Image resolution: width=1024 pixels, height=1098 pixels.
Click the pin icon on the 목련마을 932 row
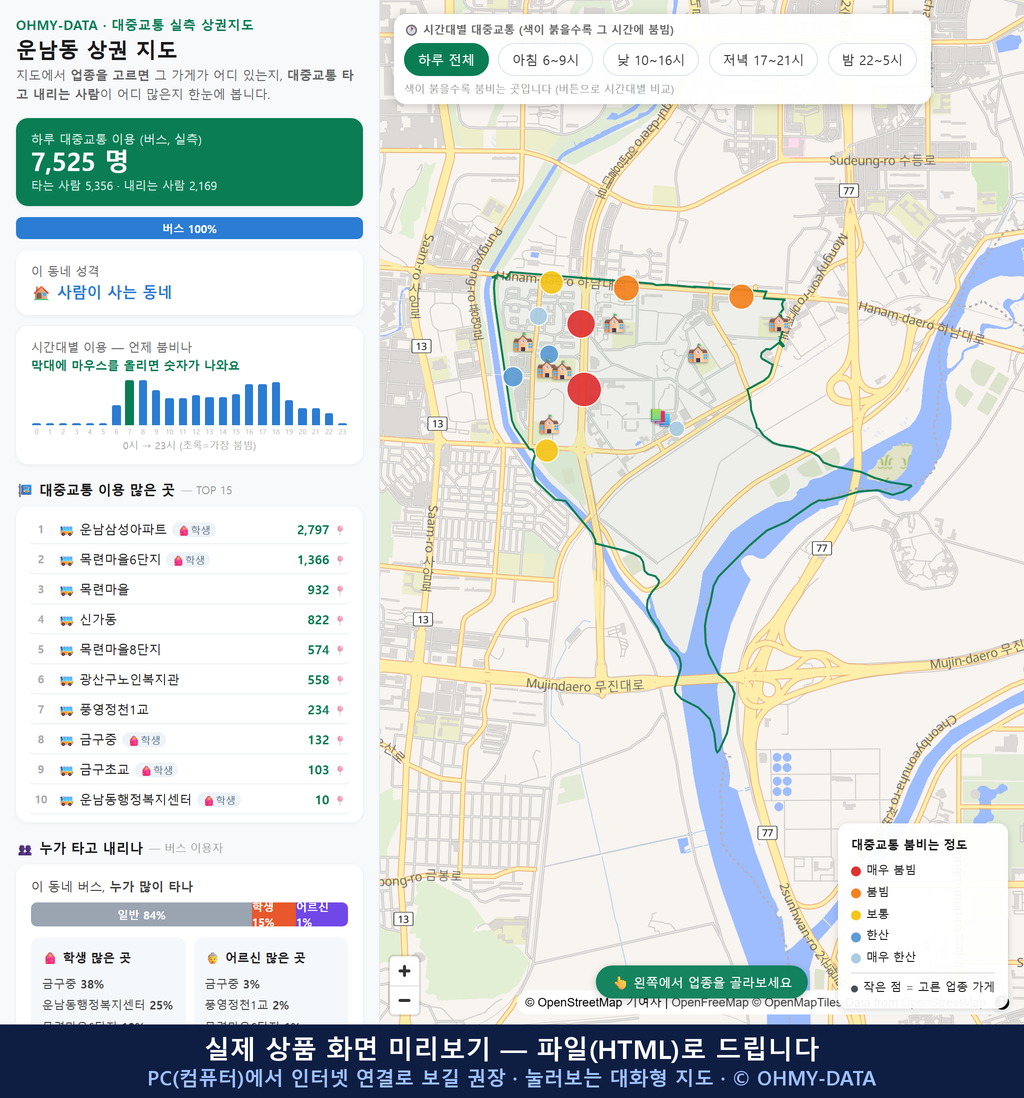340,590
